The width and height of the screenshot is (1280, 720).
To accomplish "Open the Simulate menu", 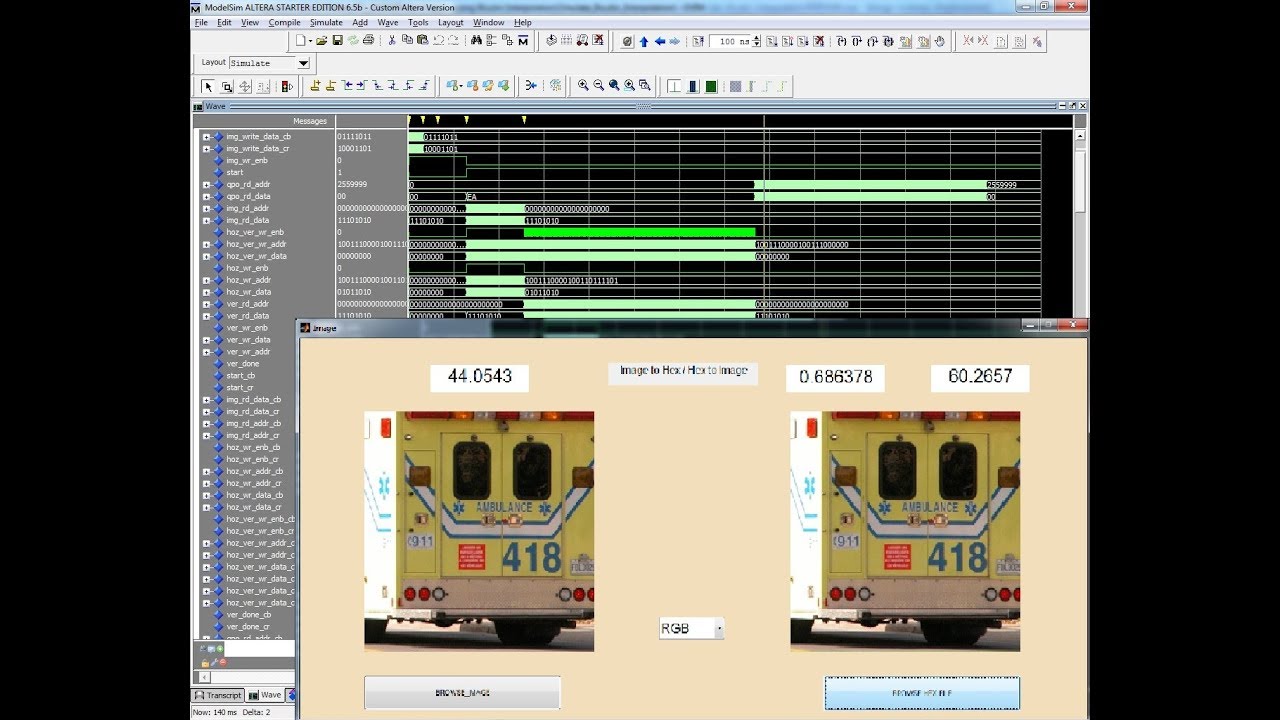I will (326, 22).
